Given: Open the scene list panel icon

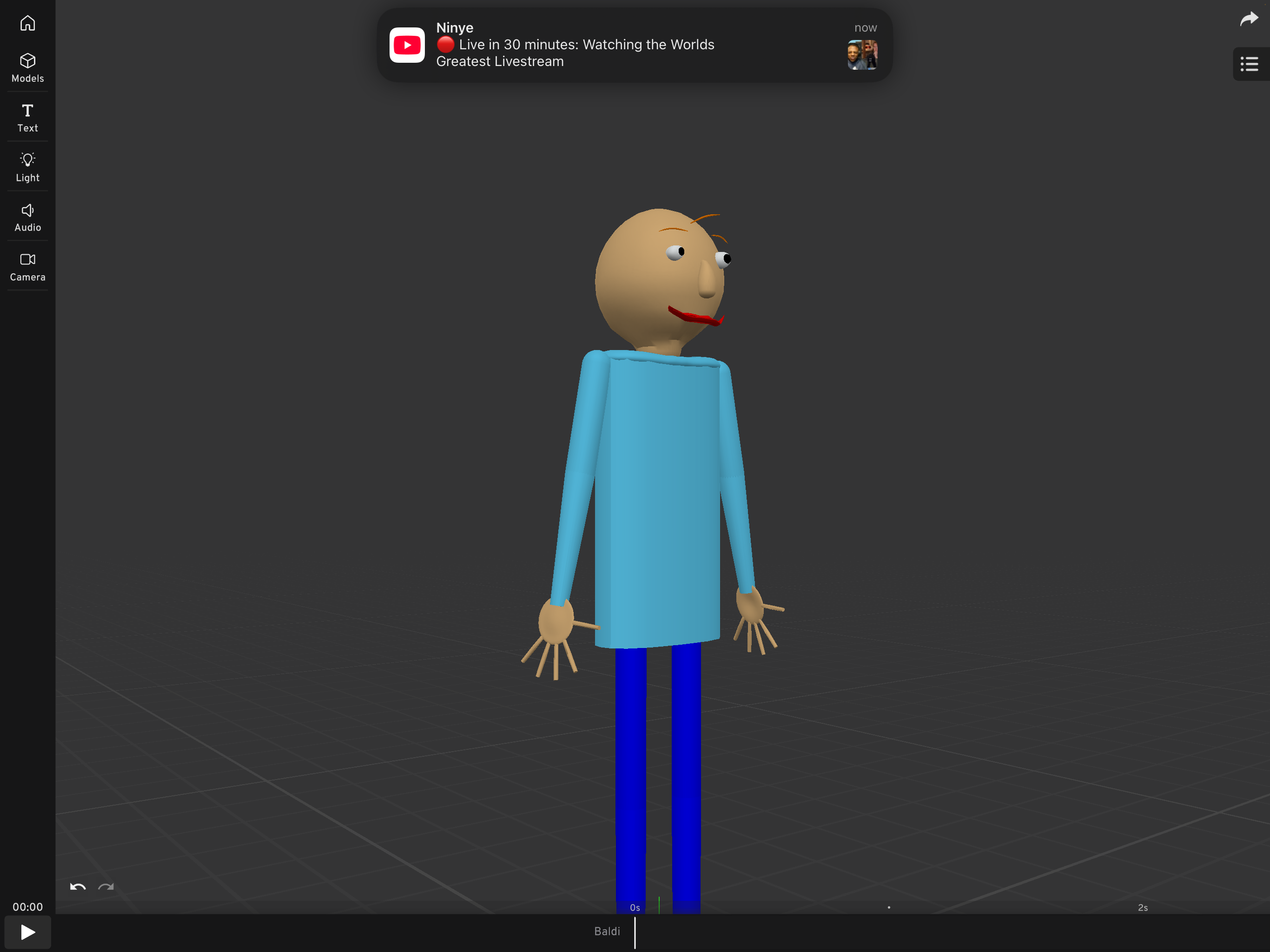Looking at the screenshot, I should click(1249, 64).
